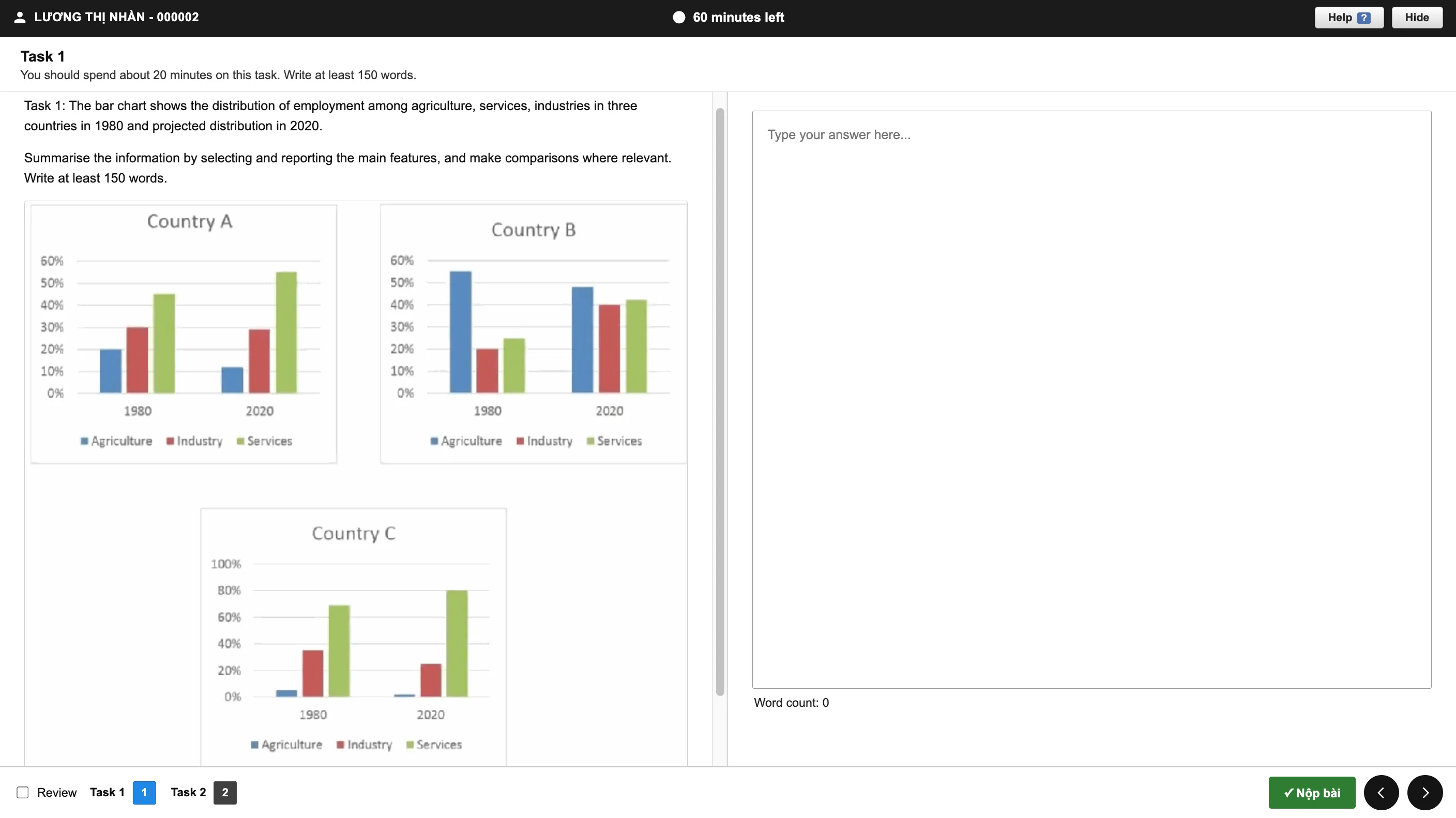Click the Task 2 label in footer
This screenshot has width=1456, height=818.
pos(188,793)
